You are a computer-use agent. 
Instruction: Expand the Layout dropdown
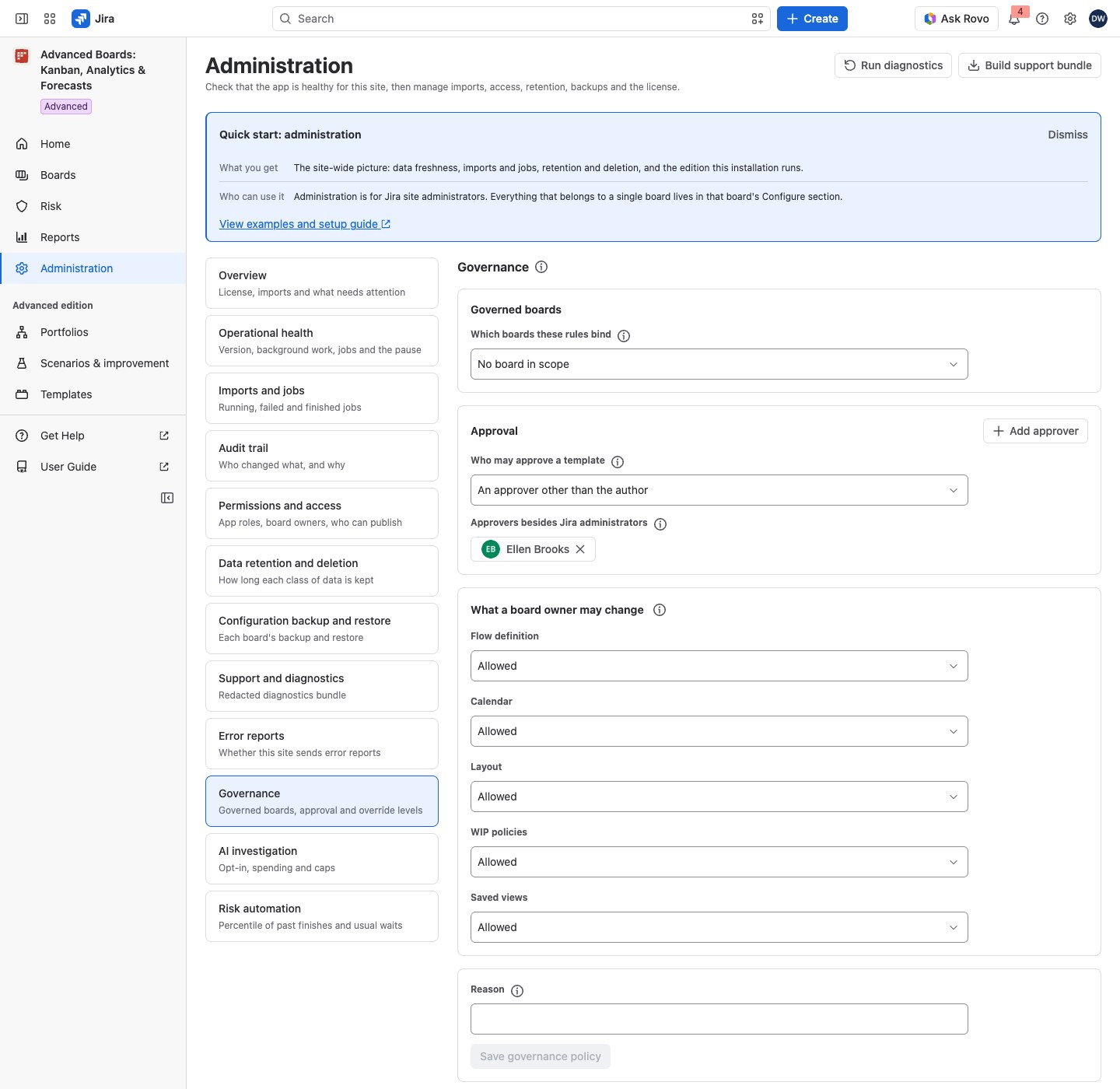pos(719,797)
